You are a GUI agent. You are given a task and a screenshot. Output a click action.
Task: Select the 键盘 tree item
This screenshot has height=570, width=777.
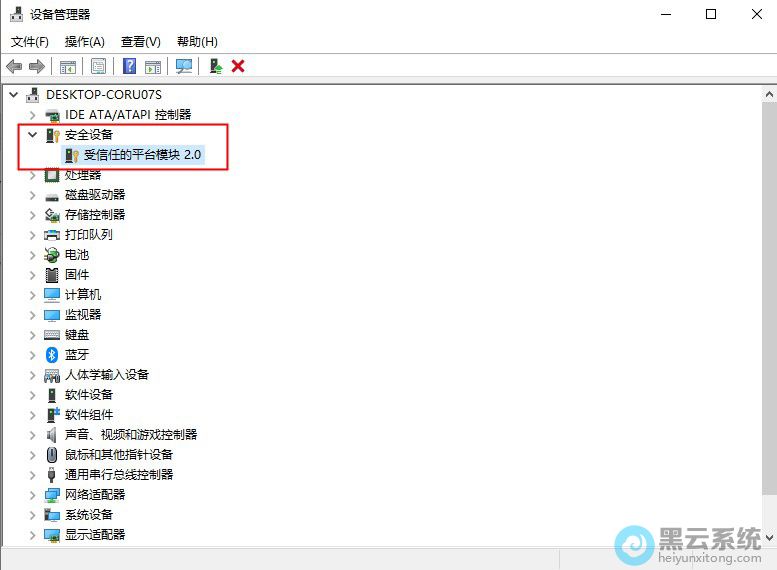pos(77,334)
